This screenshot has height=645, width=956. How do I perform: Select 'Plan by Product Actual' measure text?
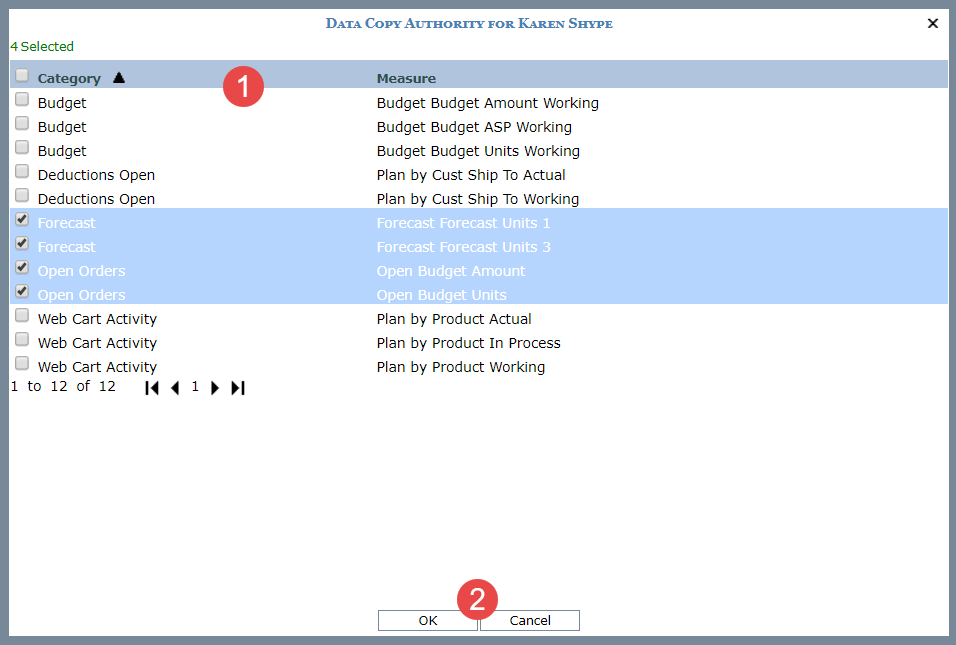coord(454,319)
